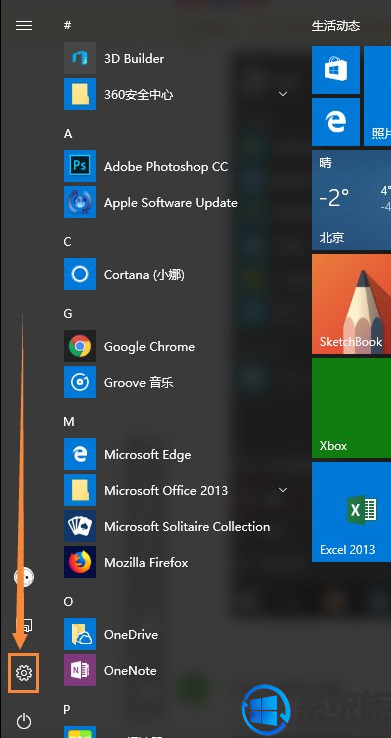Click the A letter group header
The image size is (391, 738).
[x=68, y=134]
